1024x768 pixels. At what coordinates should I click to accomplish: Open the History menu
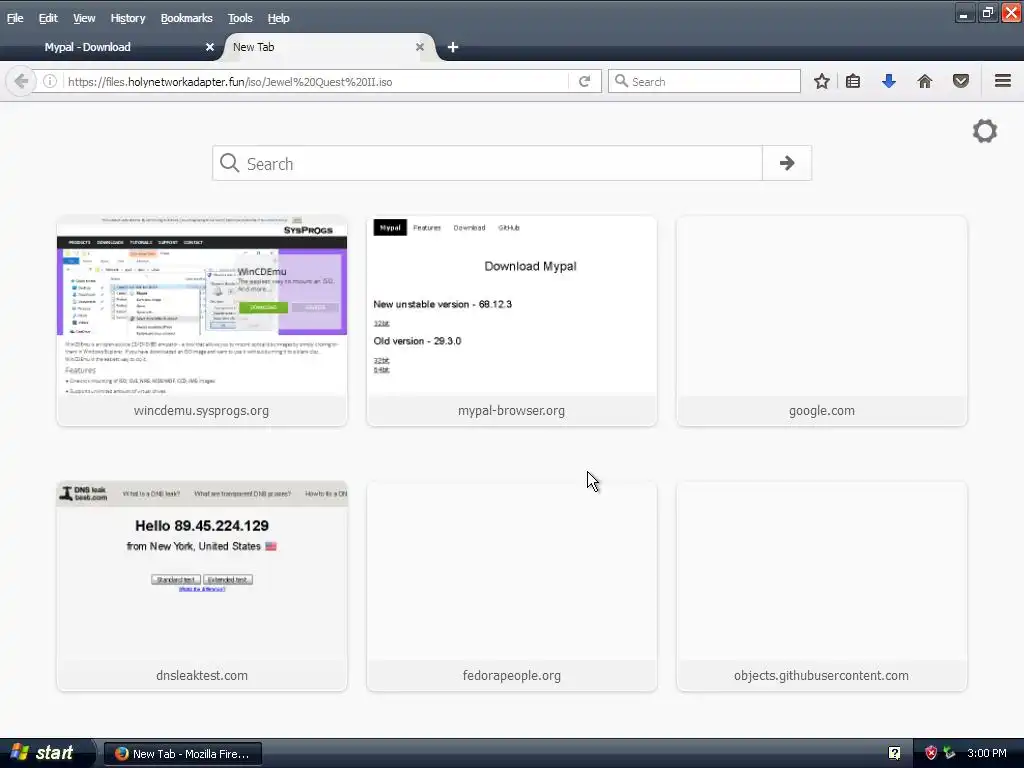click(x=127, y=18)
